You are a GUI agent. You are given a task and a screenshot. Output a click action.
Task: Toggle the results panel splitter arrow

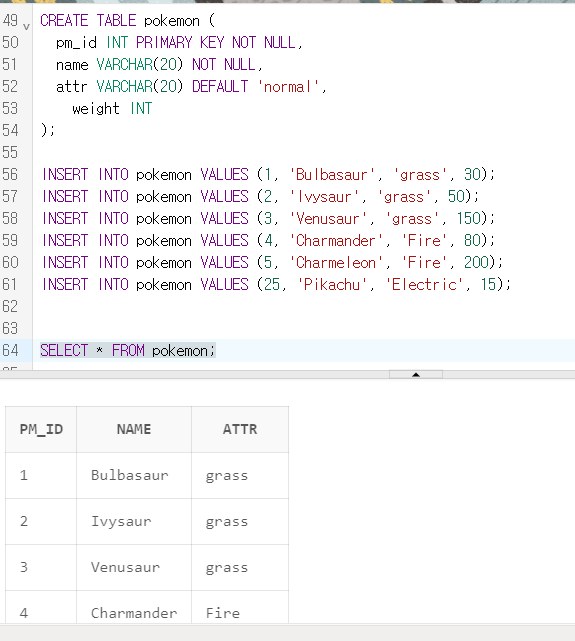pos(416,374)
